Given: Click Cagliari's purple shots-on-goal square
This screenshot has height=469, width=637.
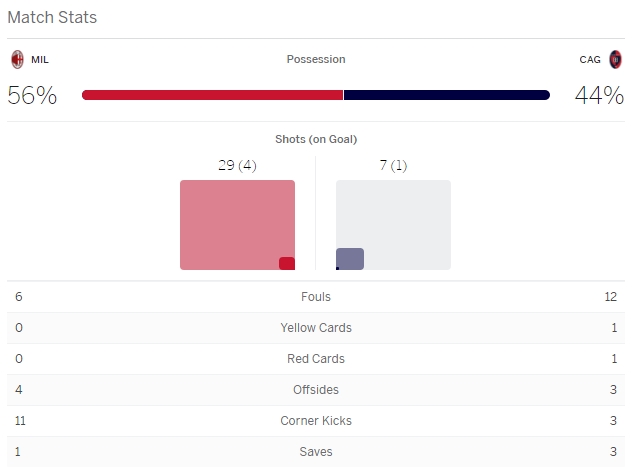Looking at the screenshot, I should (350, 259).
